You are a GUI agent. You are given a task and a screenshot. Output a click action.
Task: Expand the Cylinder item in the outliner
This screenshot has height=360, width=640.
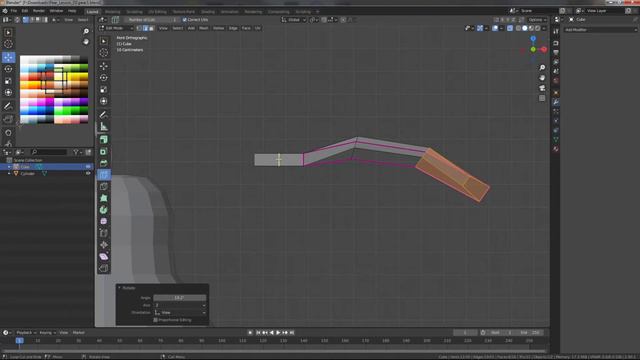[9, 173]
